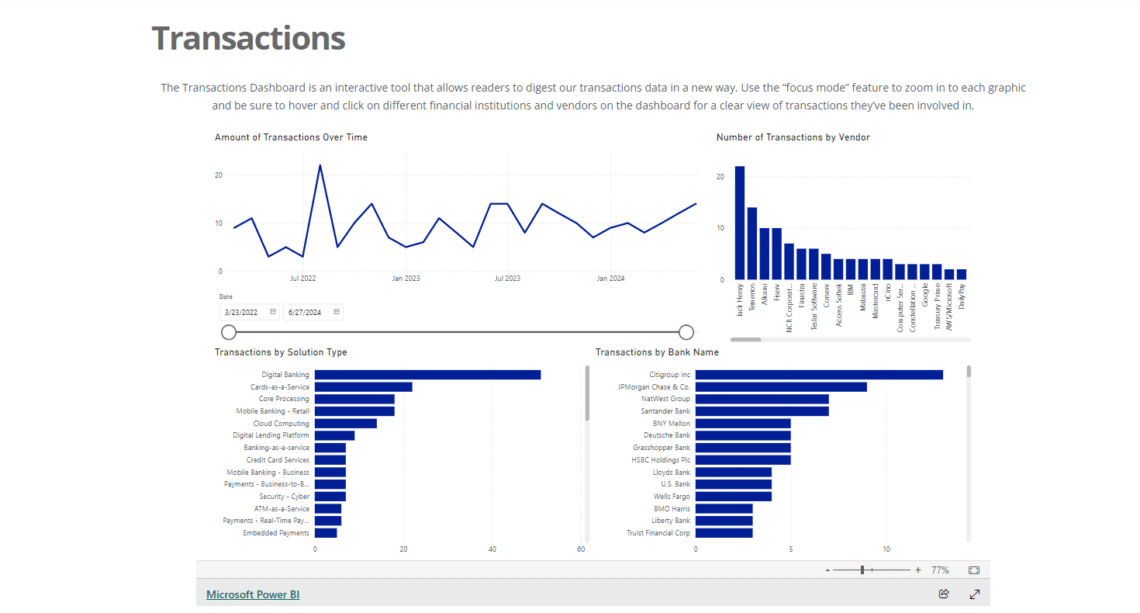Select the Cards-as-a-Service bar
The image size is (1140, 613).
(x=364, y=387)
